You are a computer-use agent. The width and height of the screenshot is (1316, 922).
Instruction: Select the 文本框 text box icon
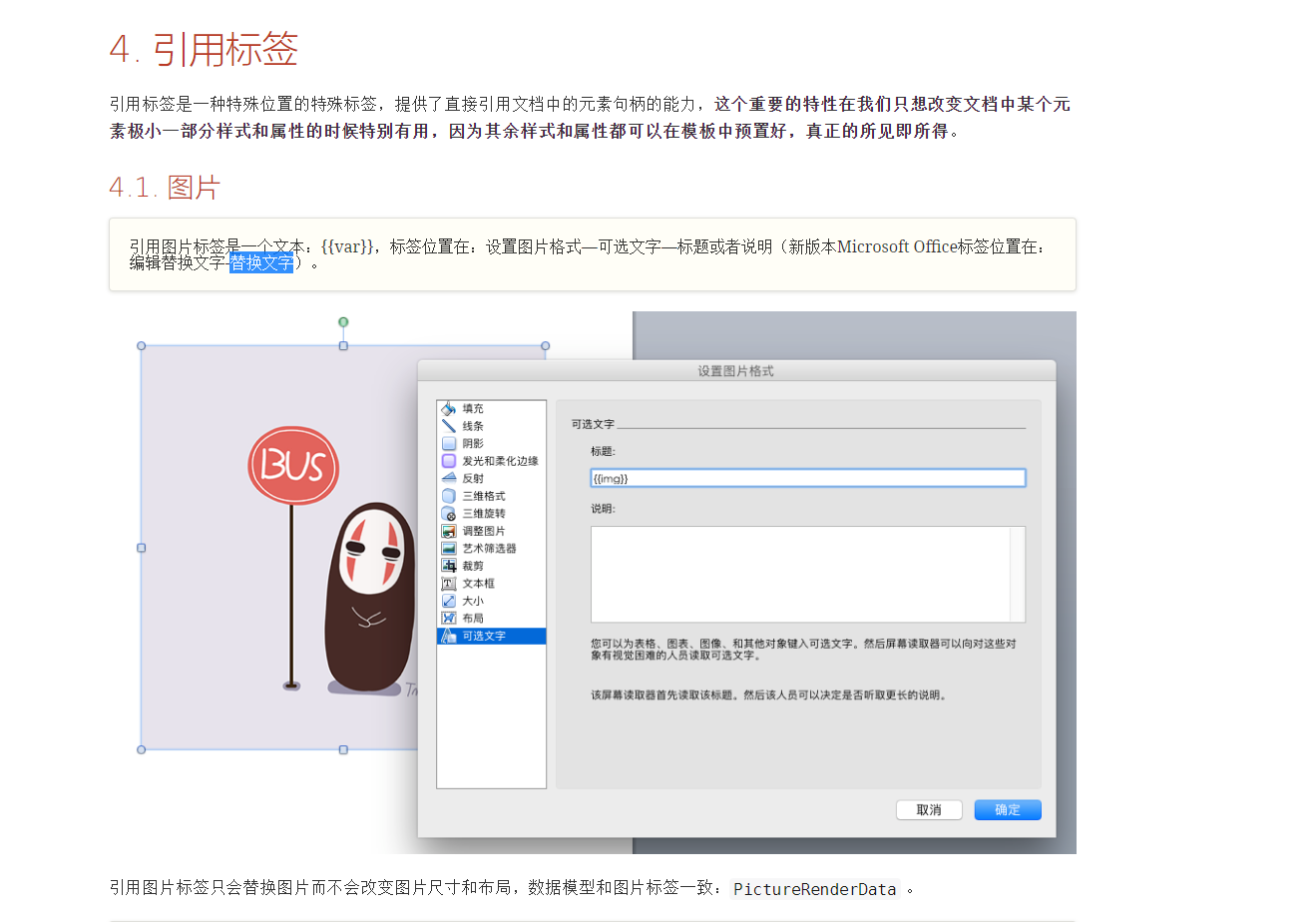(449, 584)
